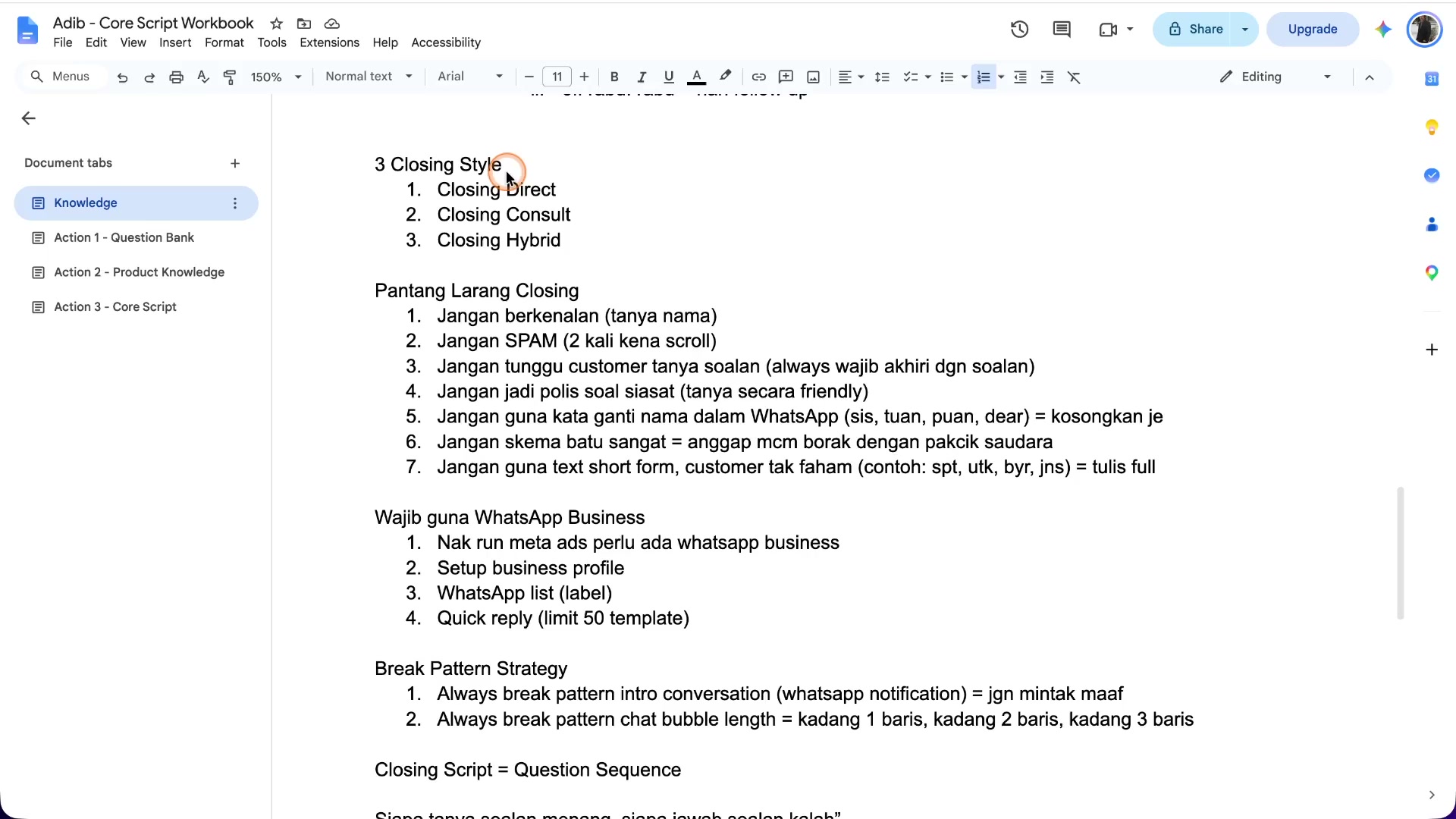This screenshot has height=819, width=1456.
Task: Open Google Maps side panel icon
Action: pyautogui.click(x=1432, y=273)
